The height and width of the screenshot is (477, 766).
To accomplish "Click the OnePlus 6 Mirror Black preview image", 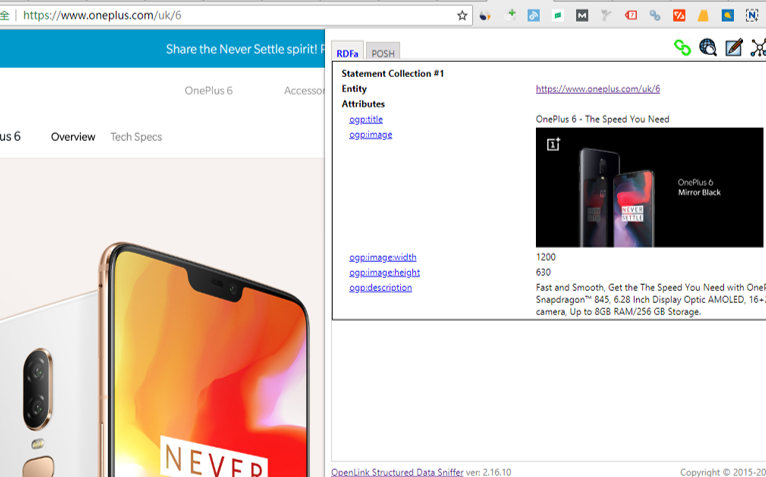I will click(649, 187).
